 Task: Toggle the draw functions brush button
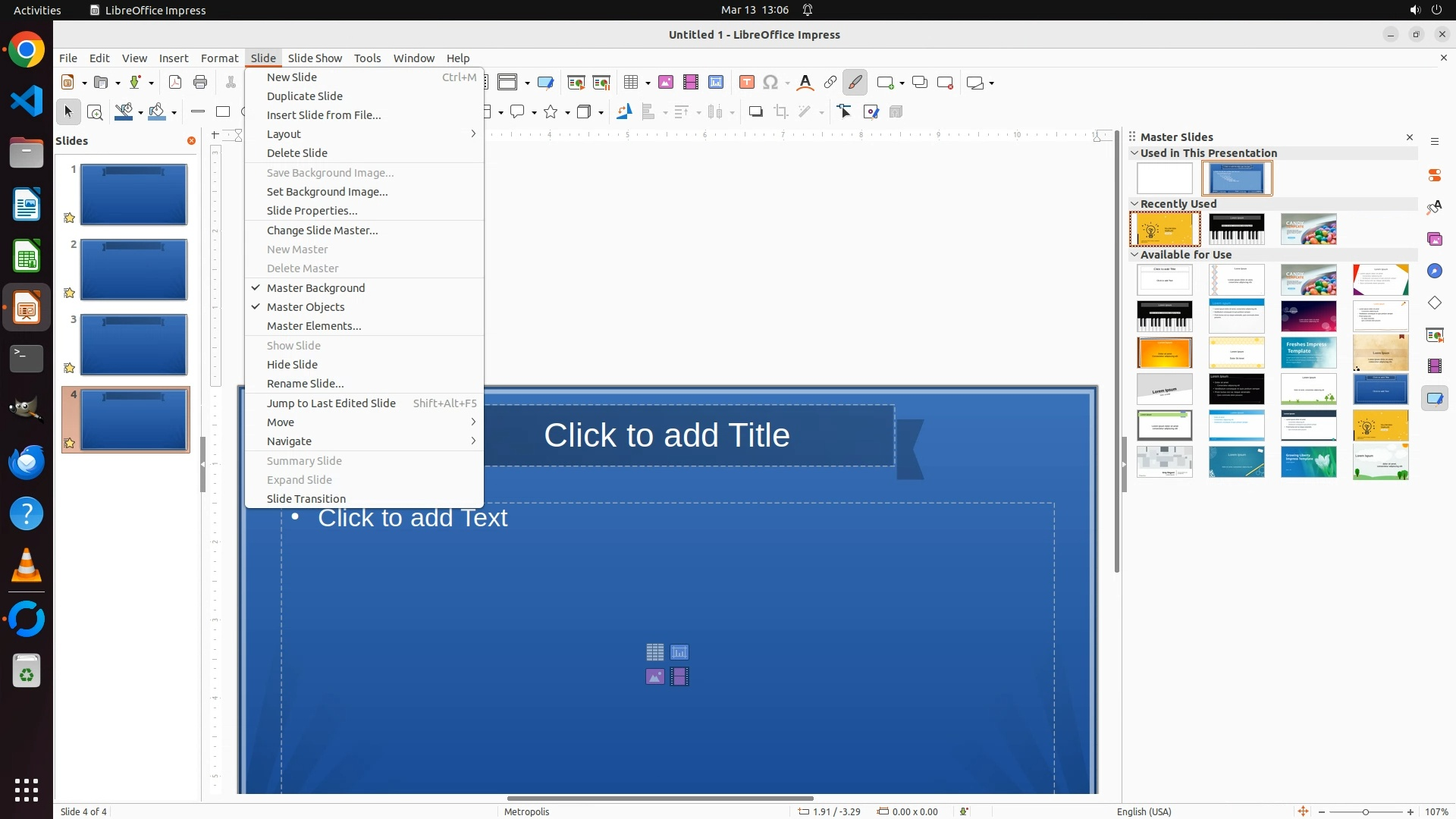855,83
